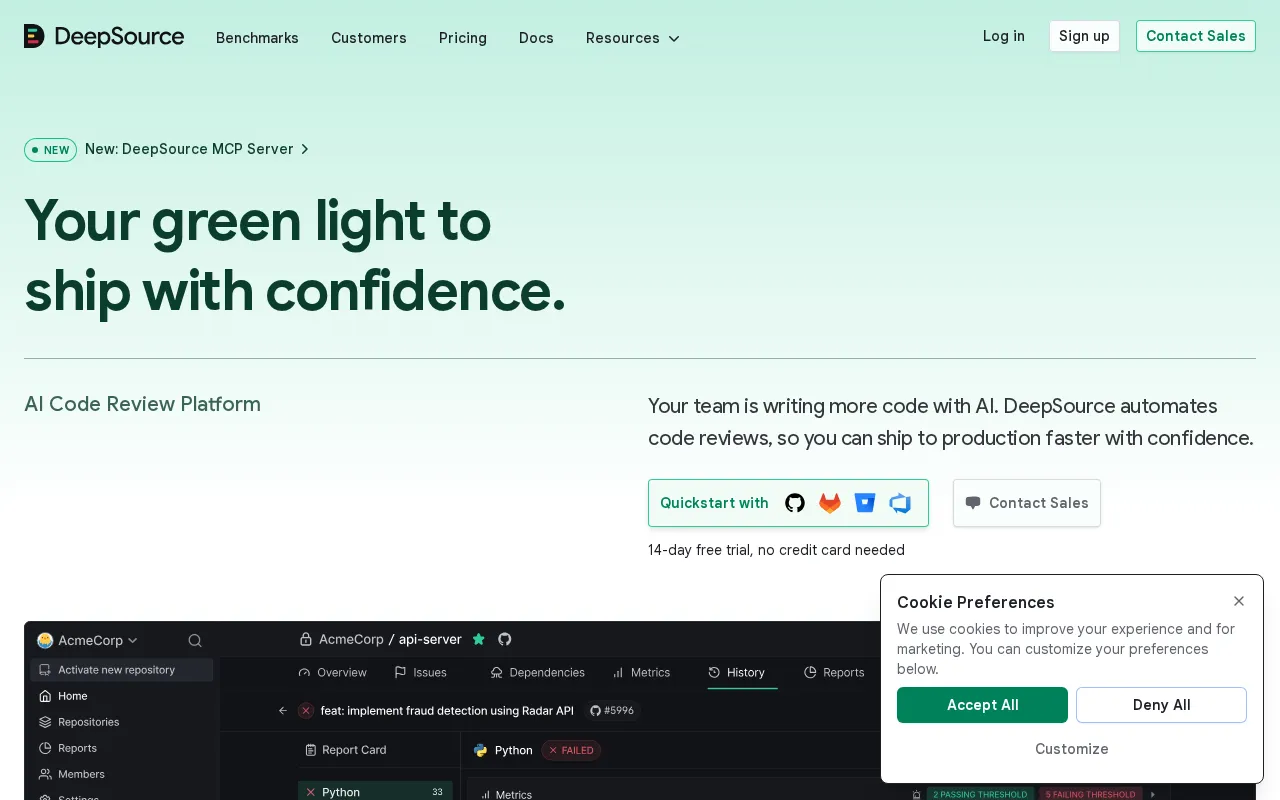Expand the Resources menu
The image size is (1280, 800).
tap(633, 38)
